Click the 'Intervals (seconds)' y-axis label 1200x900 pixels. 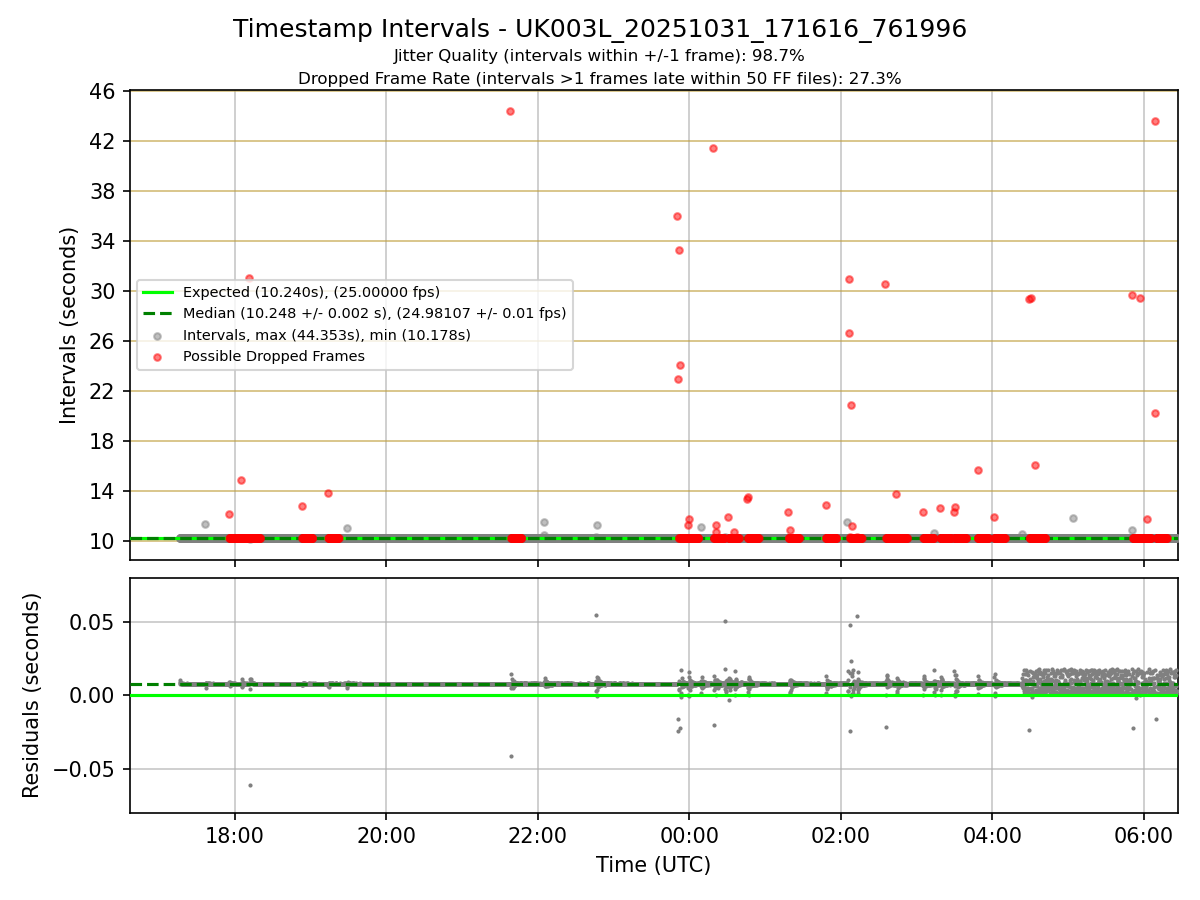pos(69,325)
